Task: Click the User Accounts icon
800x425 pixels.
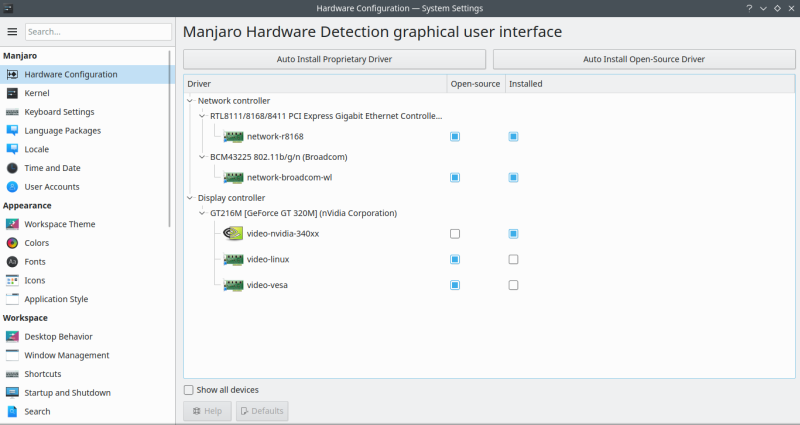Action: 12,187
